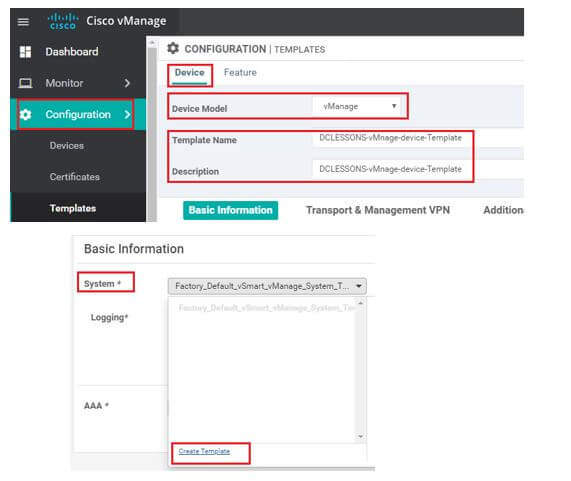Screen dimensions: 571x481
Task: Click the Configuration gear icon in sidebar
Action: point(25,115)
